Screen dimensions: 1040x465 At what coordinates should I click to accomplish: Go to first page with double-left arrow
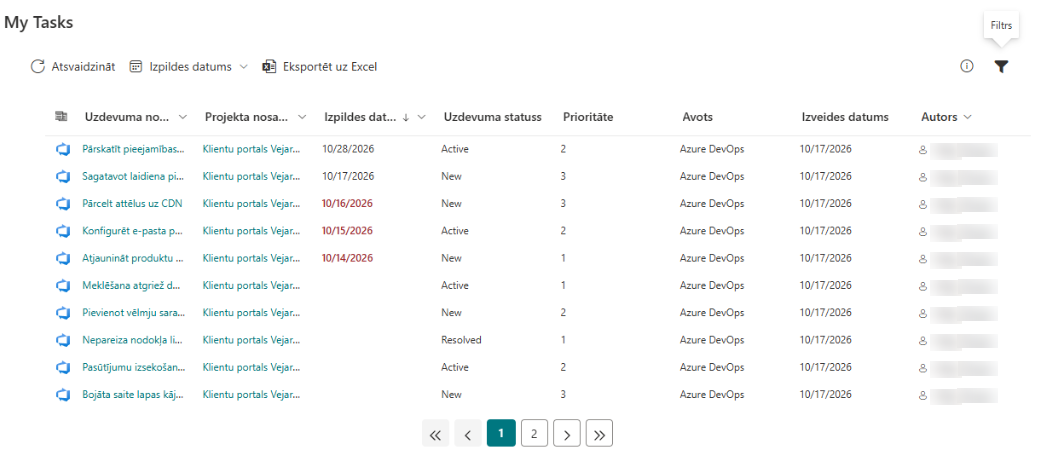(x=435, y=433)
